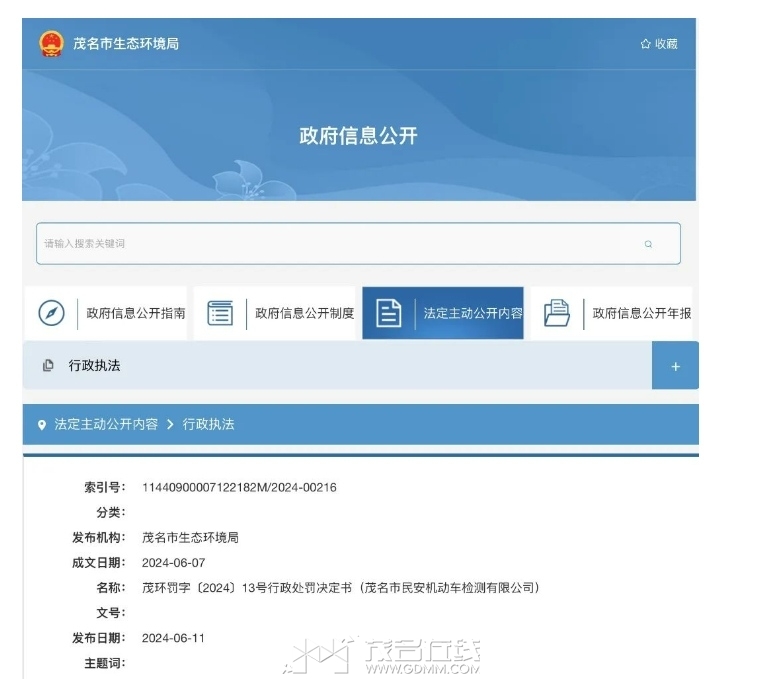The height and width of the screenshot is (679, 760).
Task: Click the document icon for 法定主动公开内容
Action: click(x=388, y=313)
